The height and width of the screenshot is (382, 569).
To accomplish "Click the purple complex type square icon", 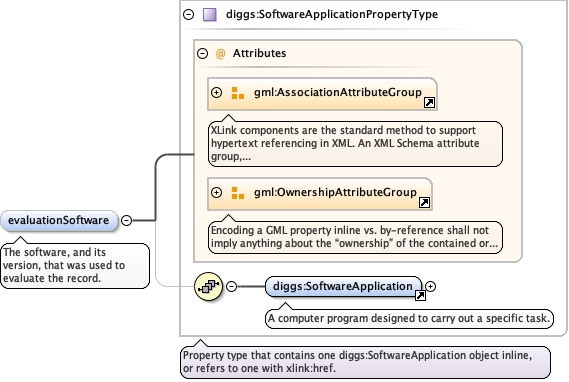I will [210, 15].
